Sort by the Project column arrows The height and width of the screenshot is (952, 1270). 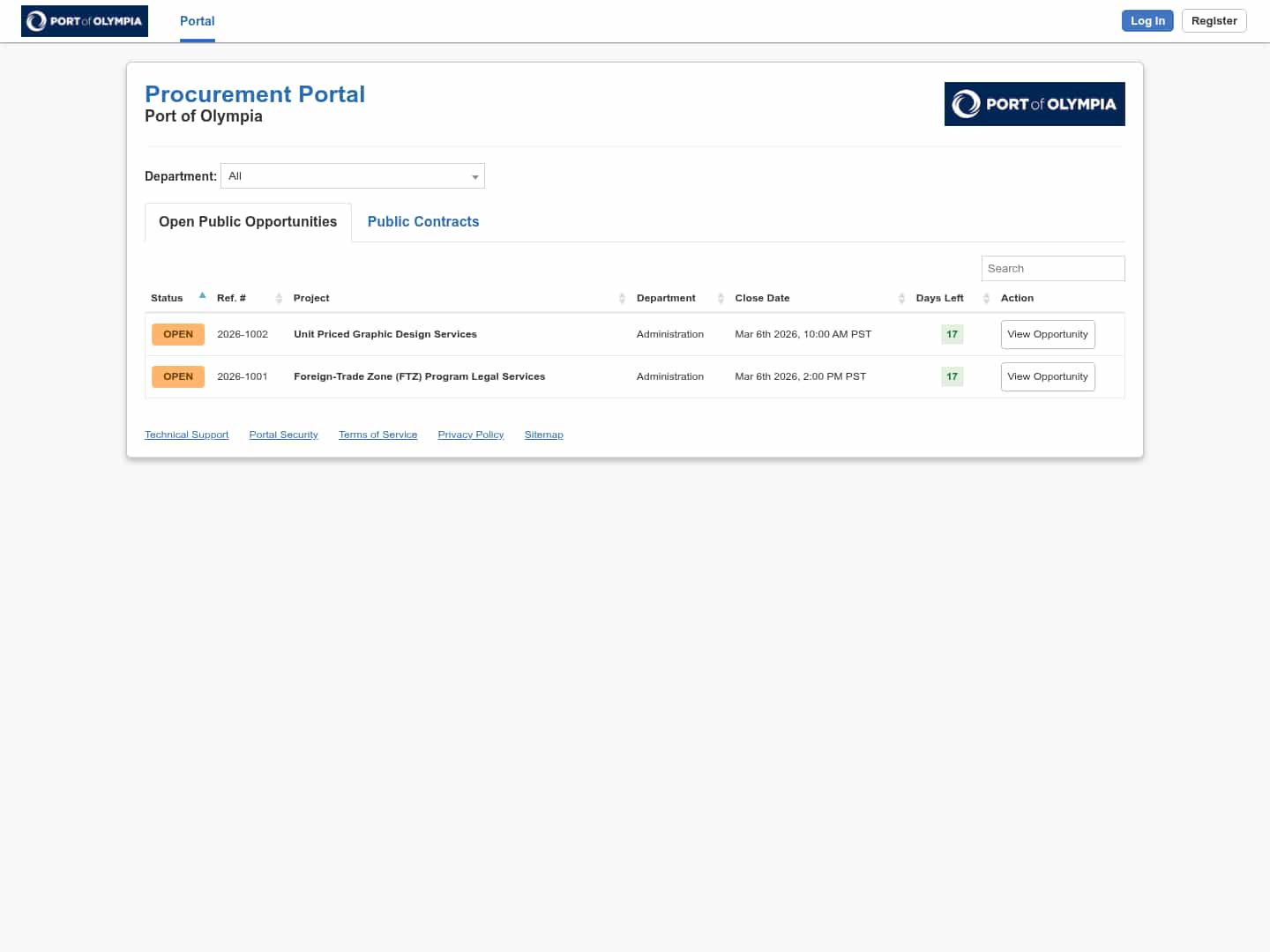coord(622,298)
